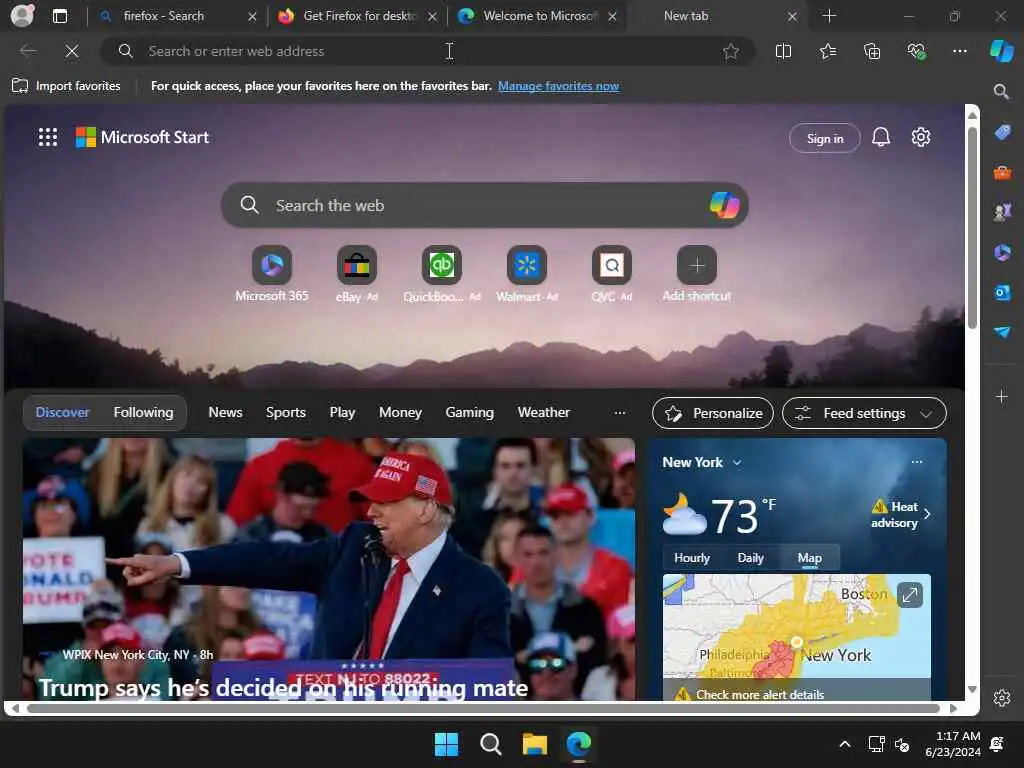Expand the Feed settings dropdown

(864, 413)
